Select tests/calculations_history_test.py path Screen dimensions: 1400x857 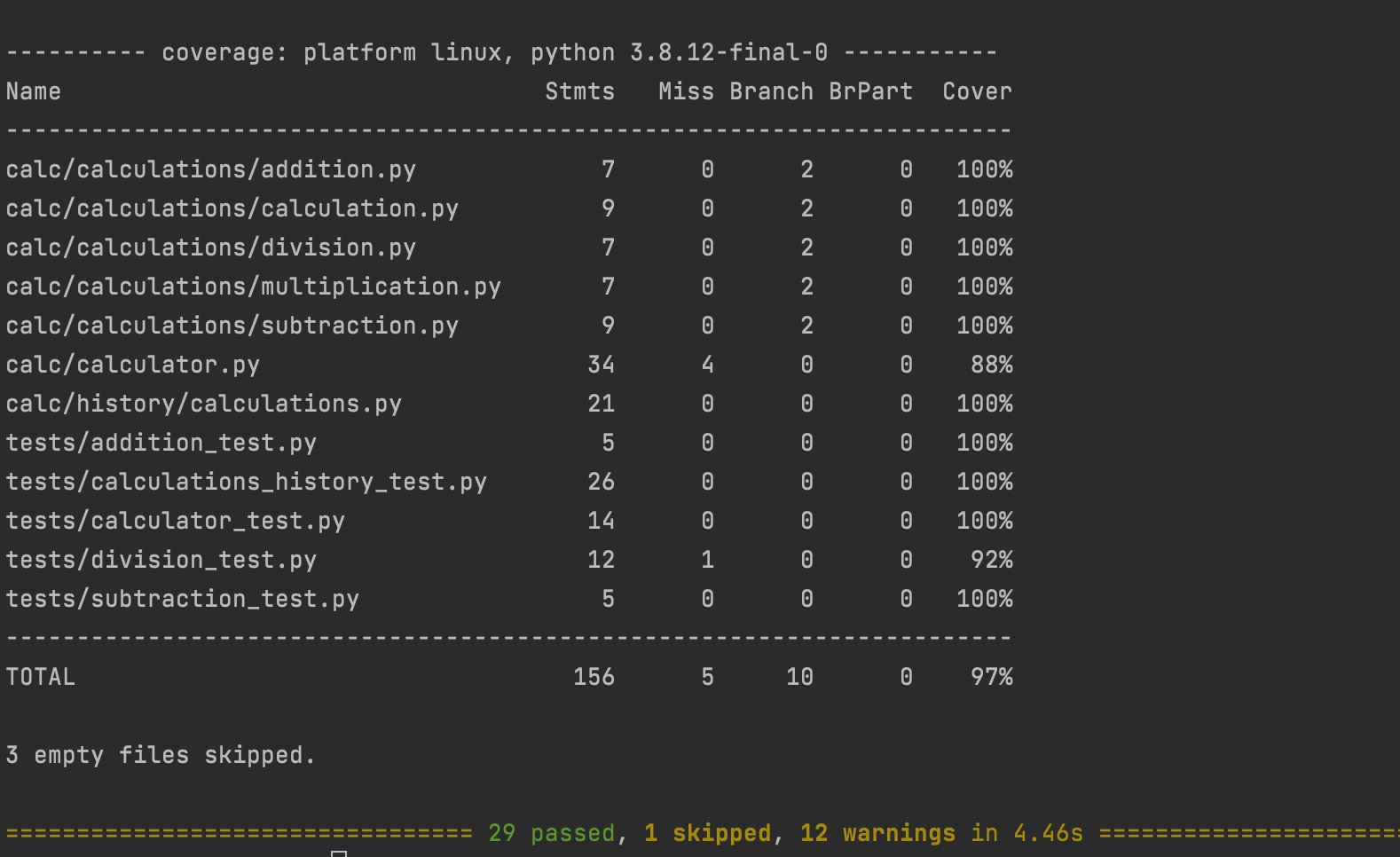247,481
